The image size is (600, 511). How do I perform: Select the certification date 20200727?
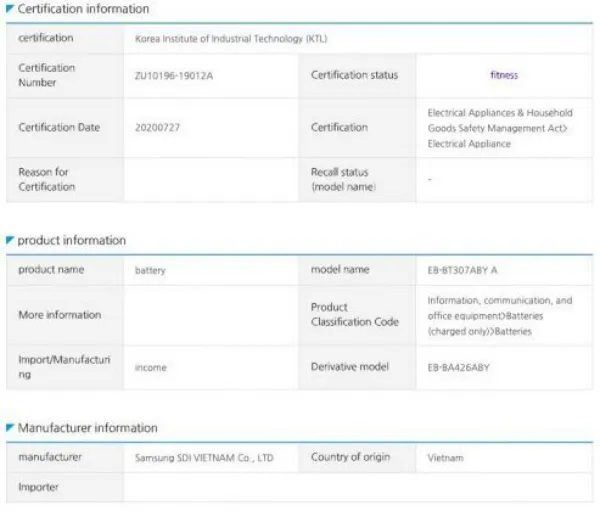pos(157,128)
